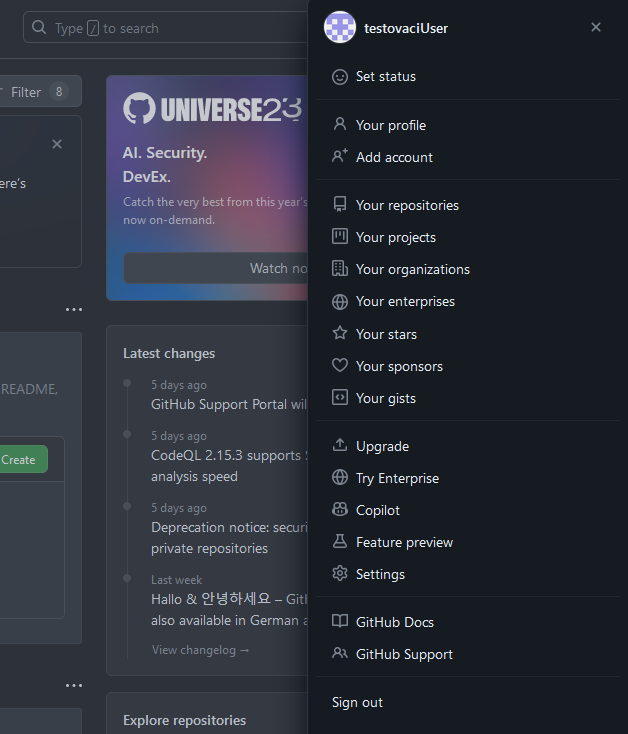
Task: Click the Copilot icon in menu
Action: [x=340, y=509]
